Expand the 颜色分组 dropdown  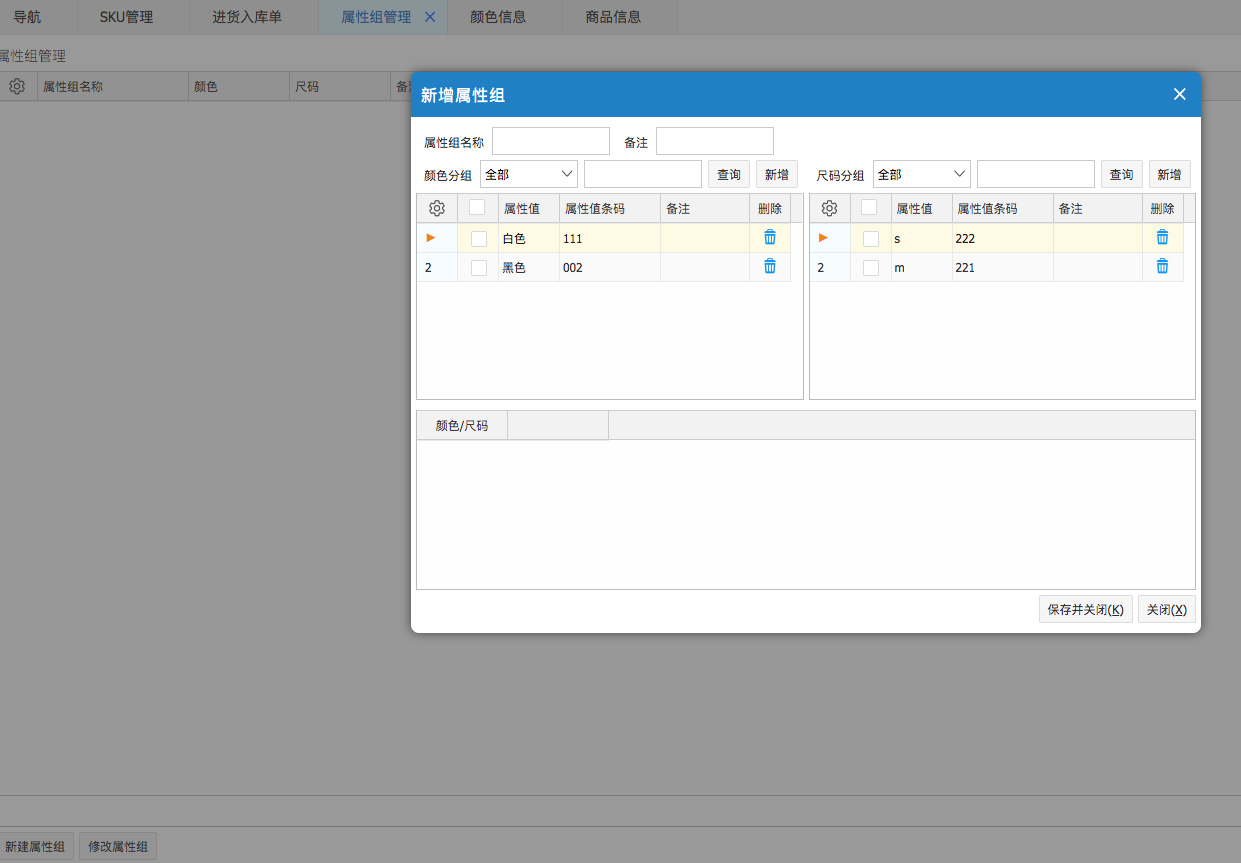coord(529,174)
